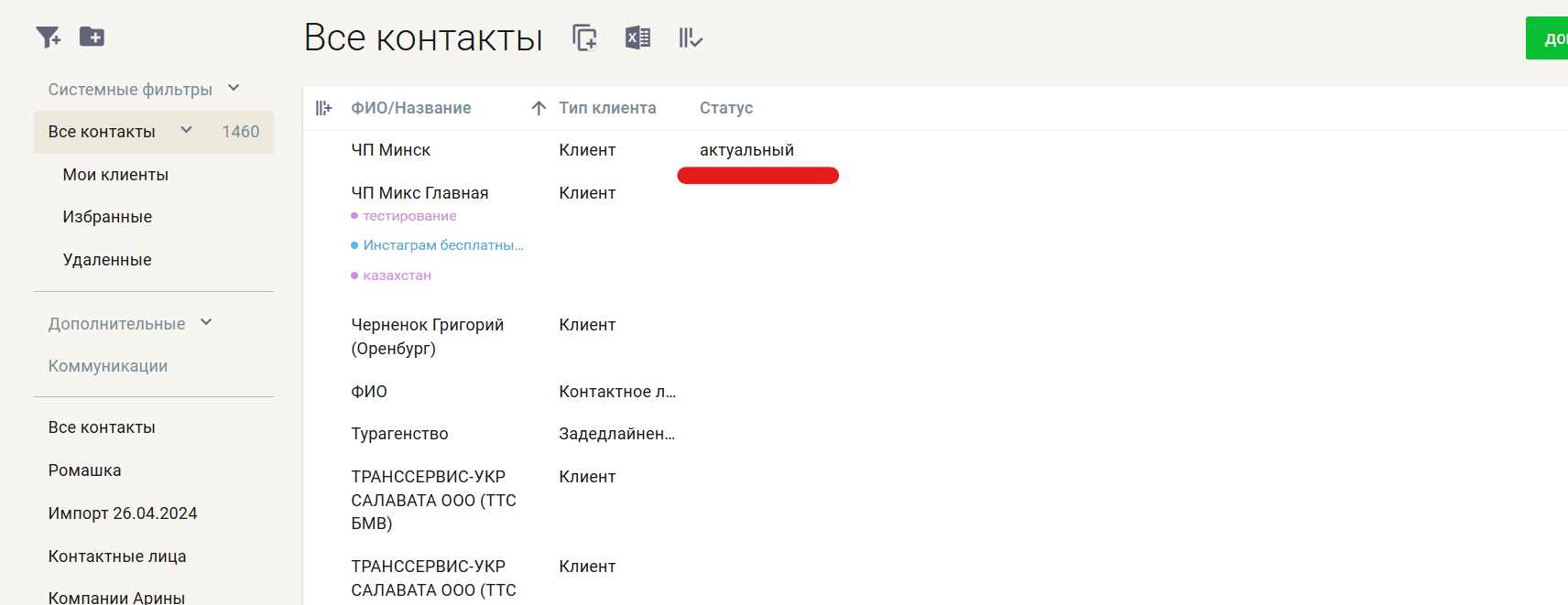1568x605 pixels.
Task: Click the duplicate/add copy icon near title
Action: tap(584, 38)
